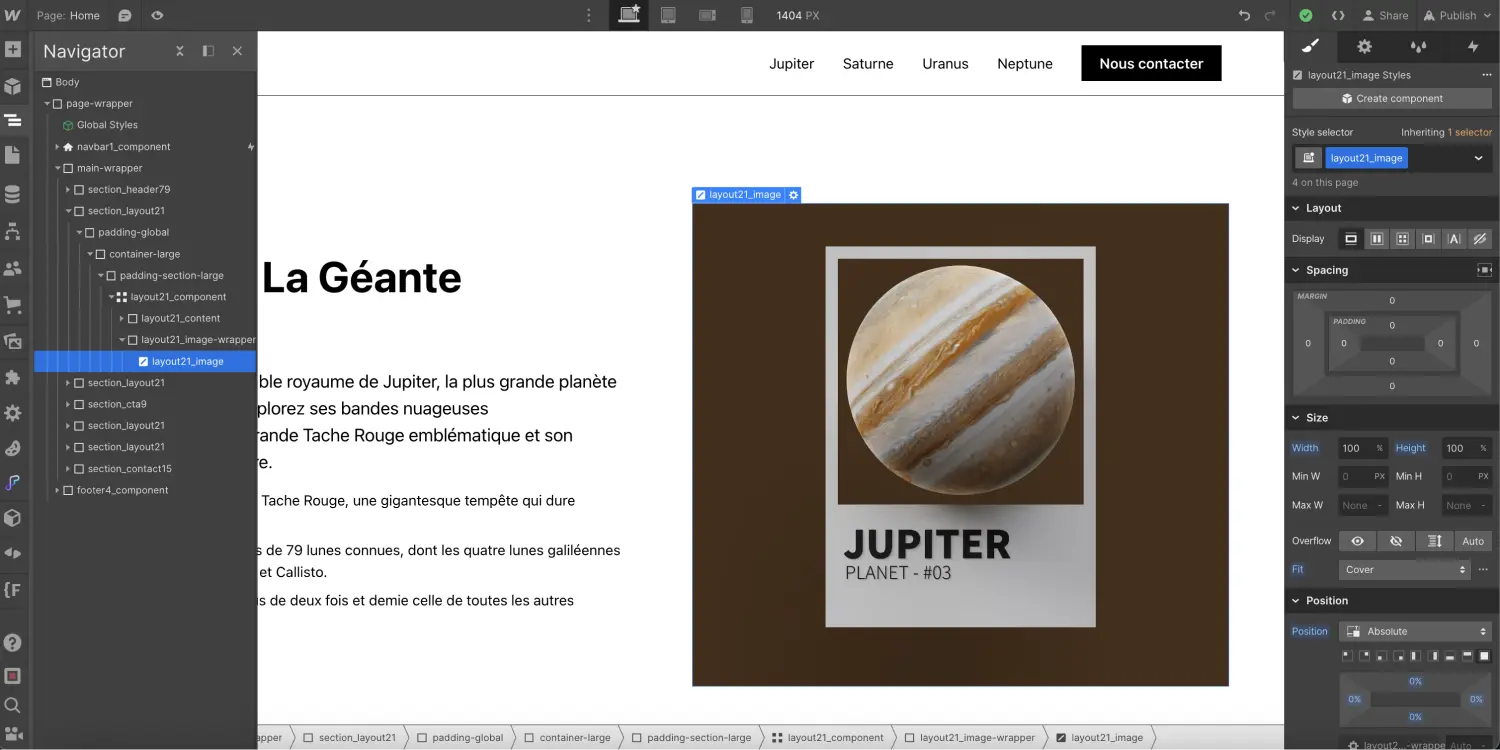Open the Position dropdown showing Absolute
This screenshot has width=1500, height=750.
tap(1415, 631)
